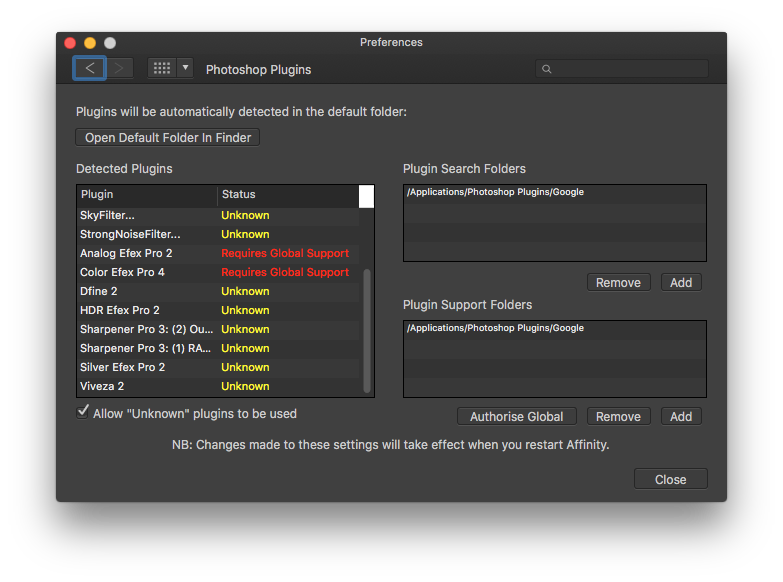Click Requires Global Support status for Analog Efex
This screenshot has width=783, height=582.
pyautogui.click(x=285, y=253)
